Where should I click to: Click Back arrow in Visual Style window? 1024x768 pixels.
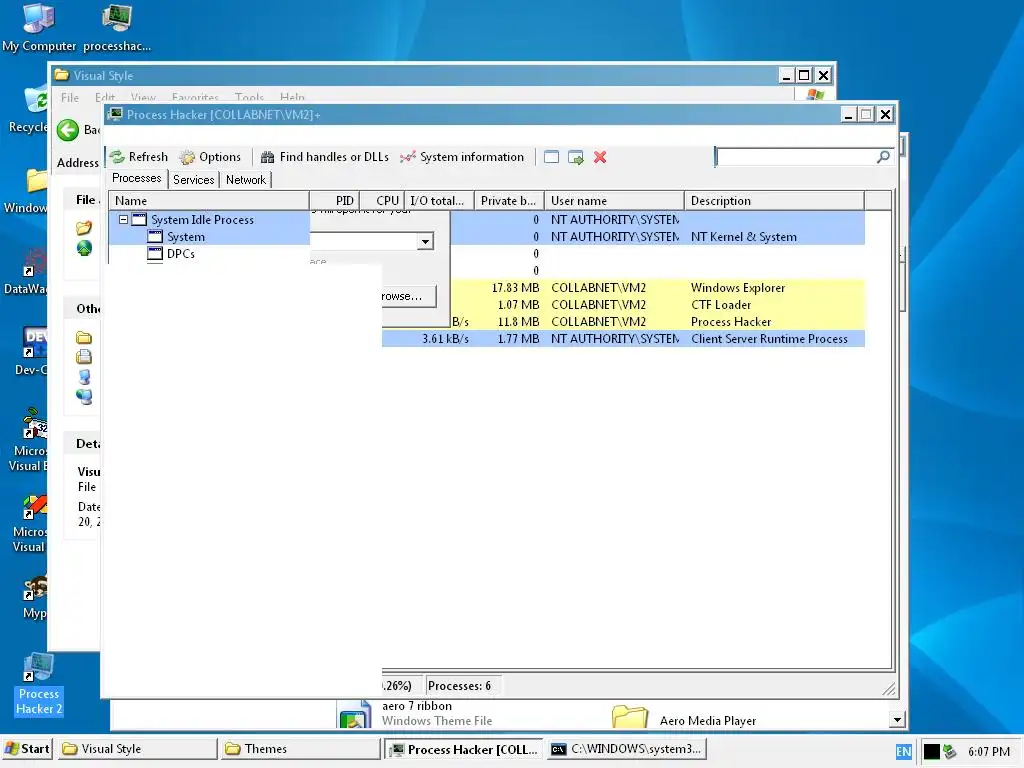click(x=68, y=130)
